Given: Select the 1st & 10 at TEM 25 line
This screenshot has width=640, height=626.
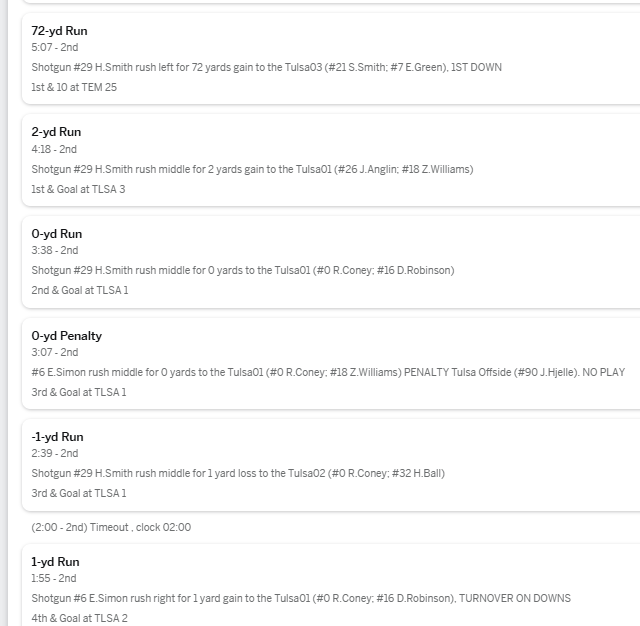Looking at the screenshot, I should pos(74,87).
